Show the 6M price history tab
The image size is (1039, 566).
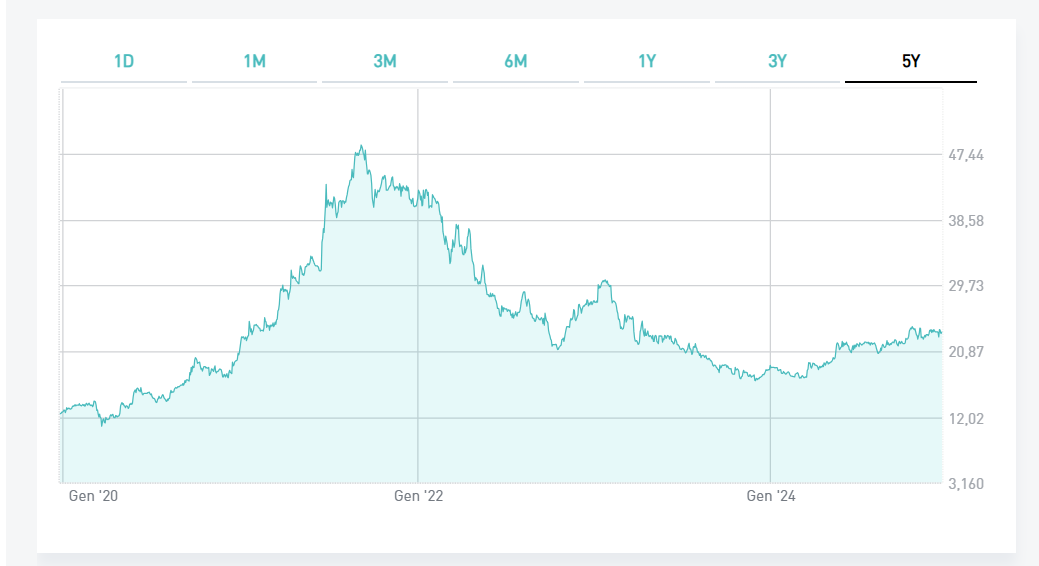(x=516, y=62)
